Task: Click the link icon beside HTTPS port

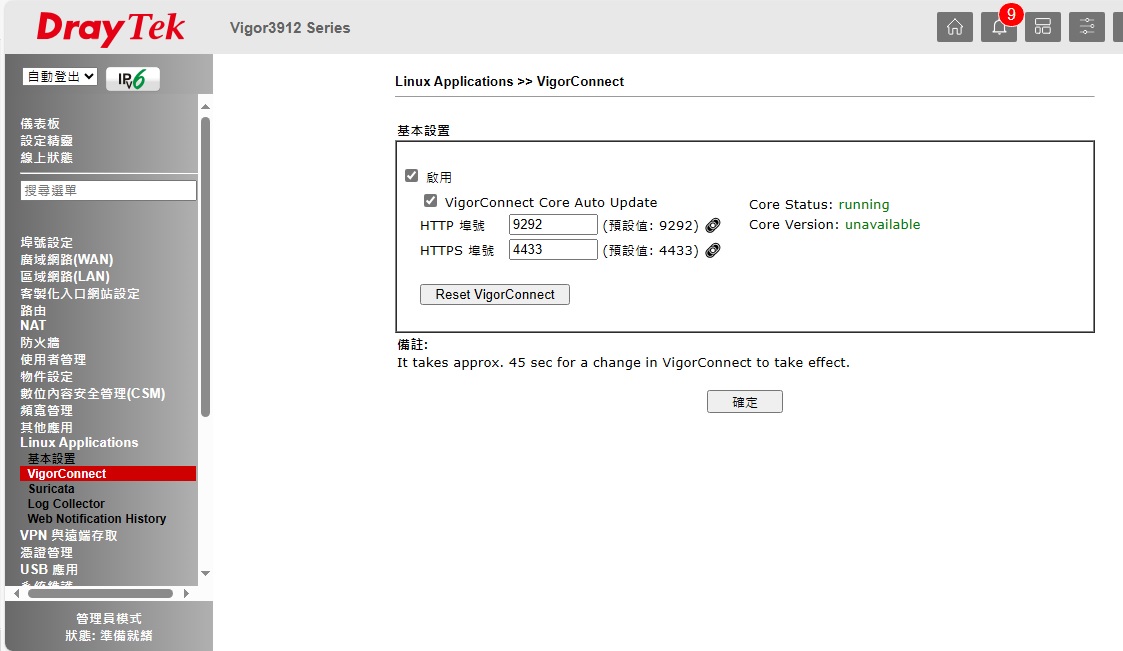Action: 713,250
